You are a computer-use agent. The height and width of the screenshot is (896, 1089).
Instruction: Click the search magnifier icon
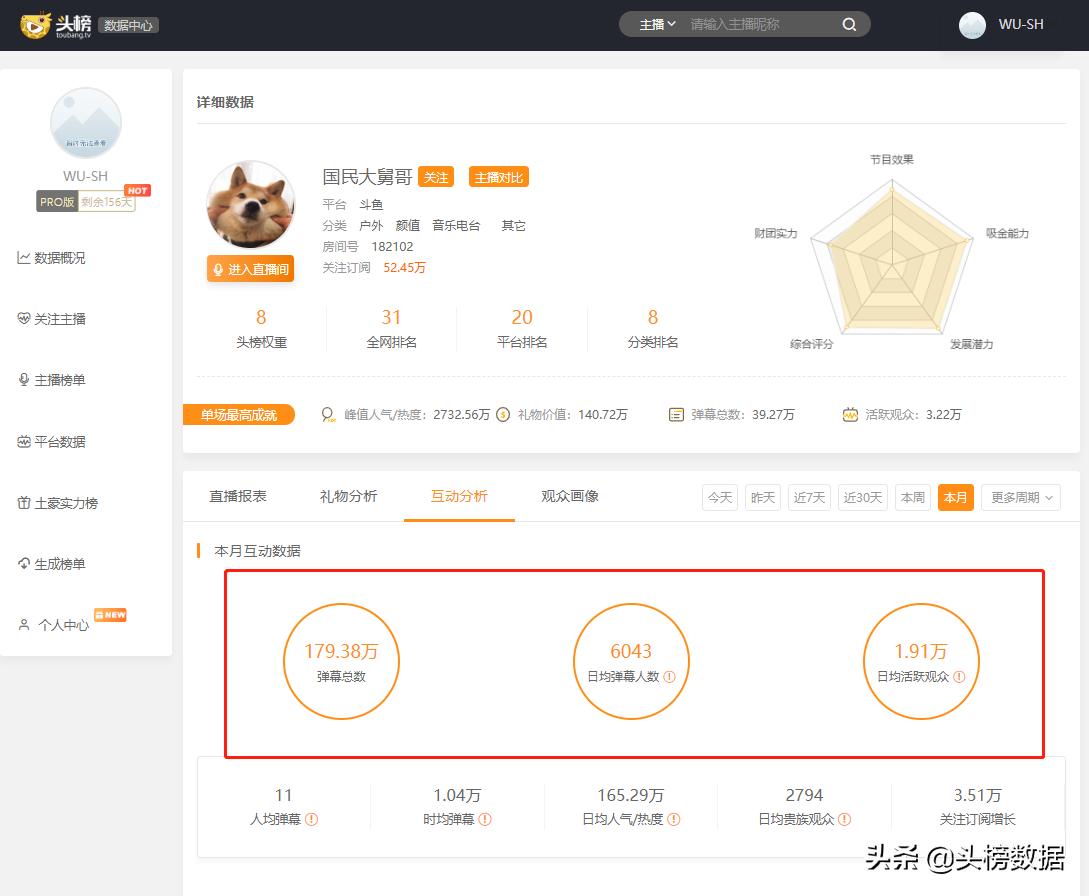tap(849, 23)
